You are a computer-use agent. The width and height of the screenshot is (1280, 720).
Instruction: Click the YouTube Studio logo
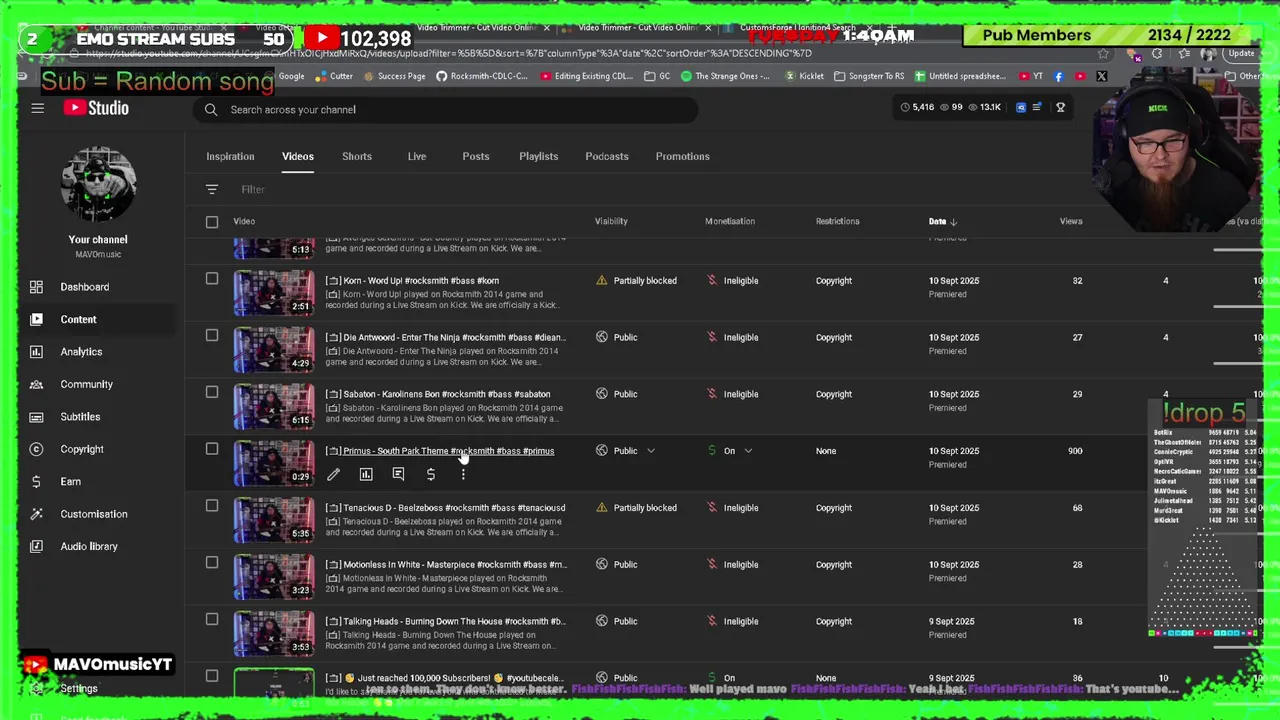[96, 108]
